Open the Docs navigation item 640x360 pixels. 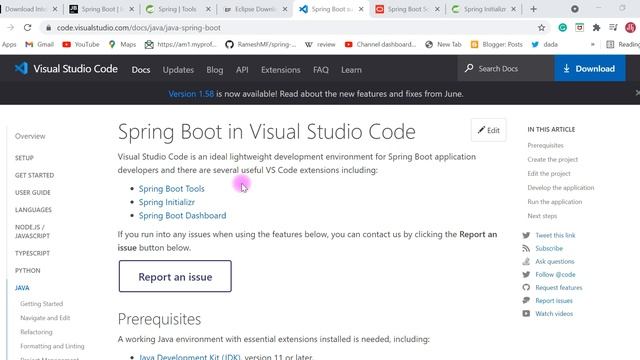tap(141, 70)
